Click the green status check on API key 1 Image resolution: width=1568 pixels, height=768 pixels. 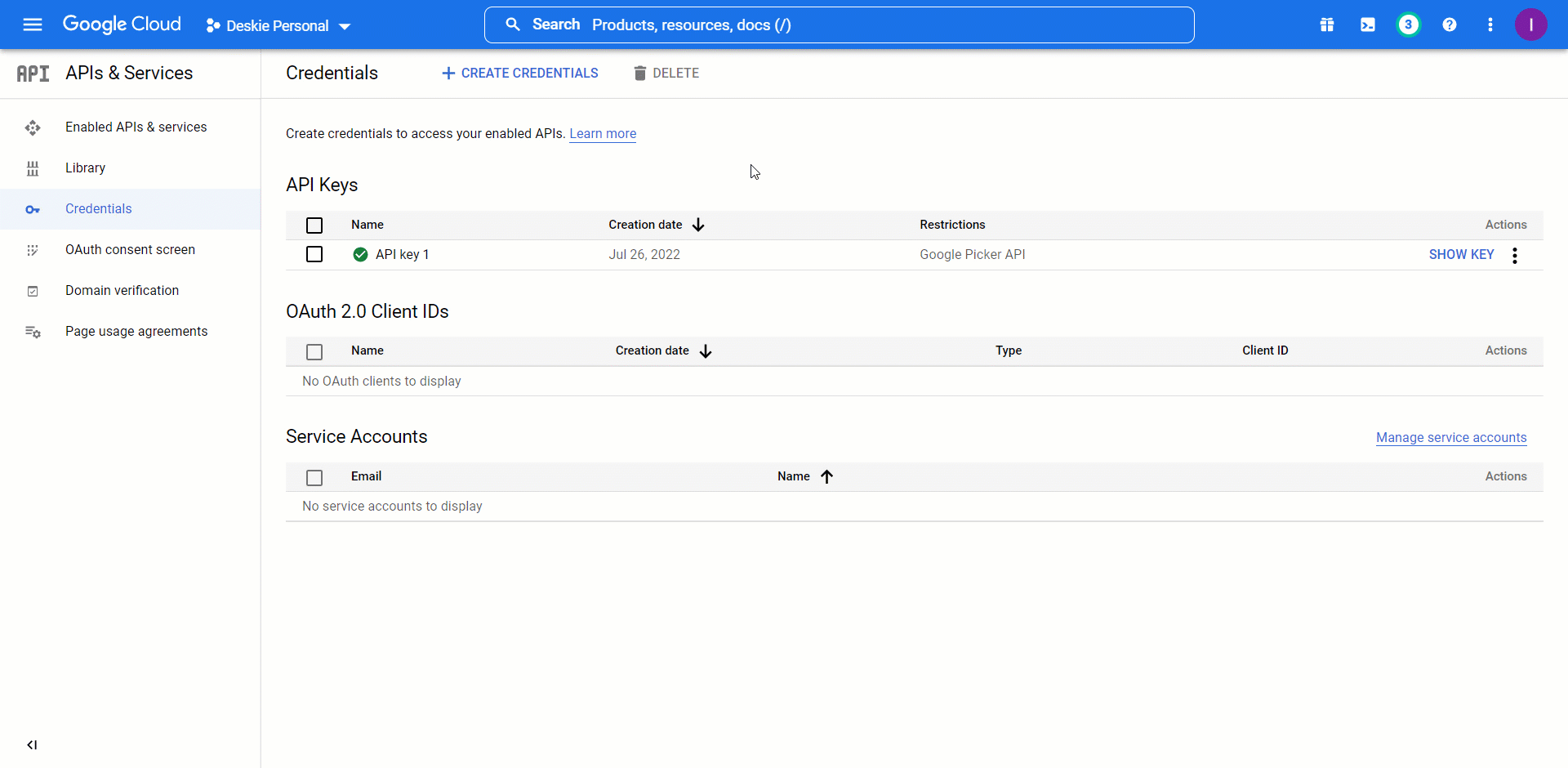360,254
